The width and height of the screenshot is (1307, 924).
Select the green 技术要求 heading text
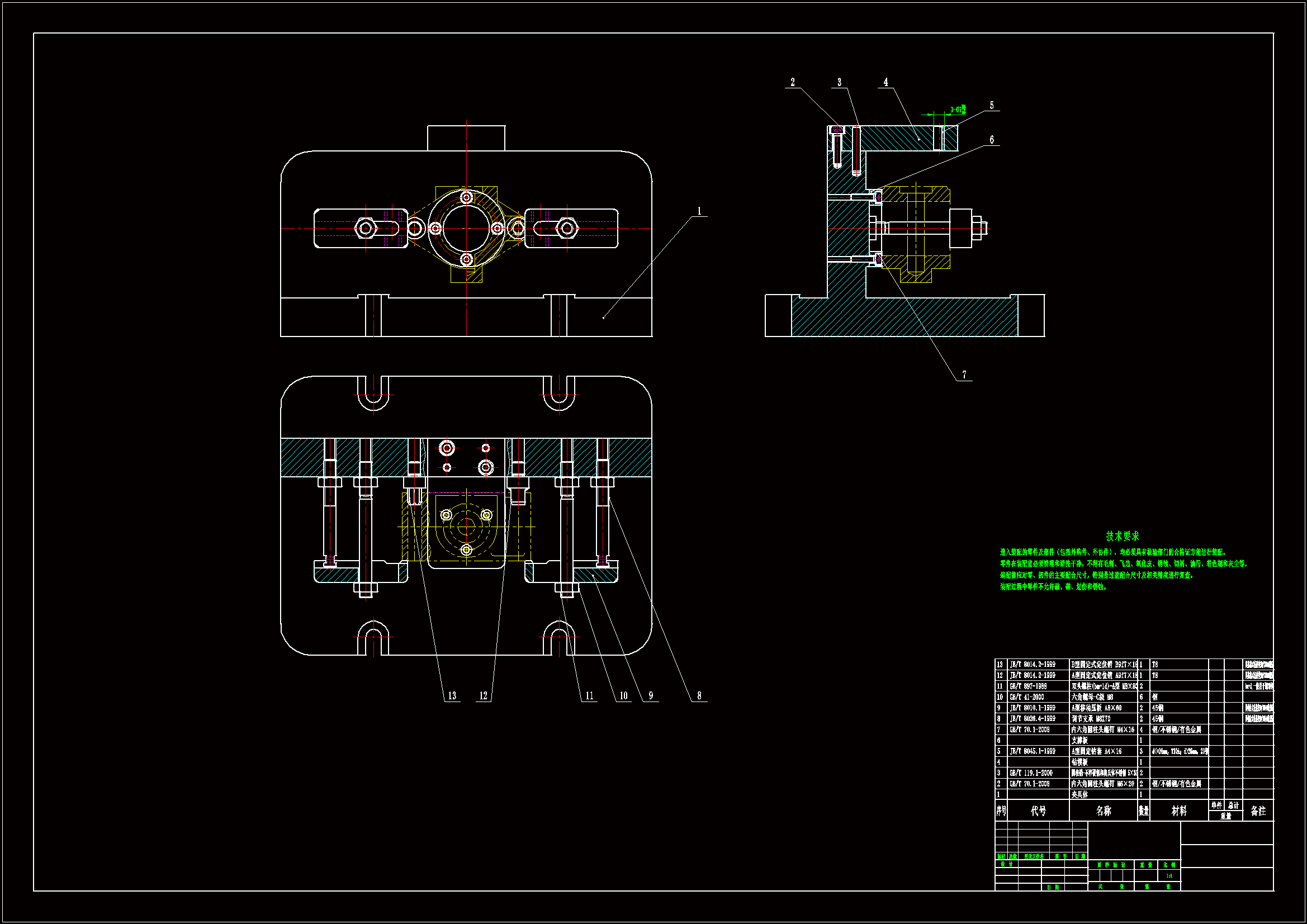pos(1123,536)
